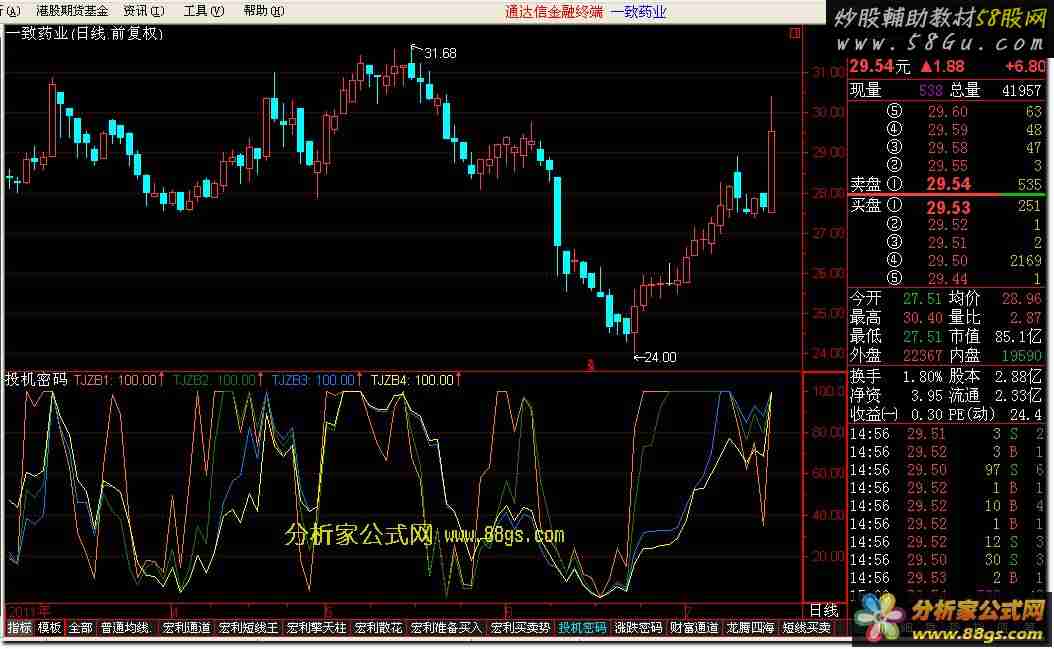Click the current price 29.54元
This screenshot has width=1054, height=649.
click(x=880, y=67)
